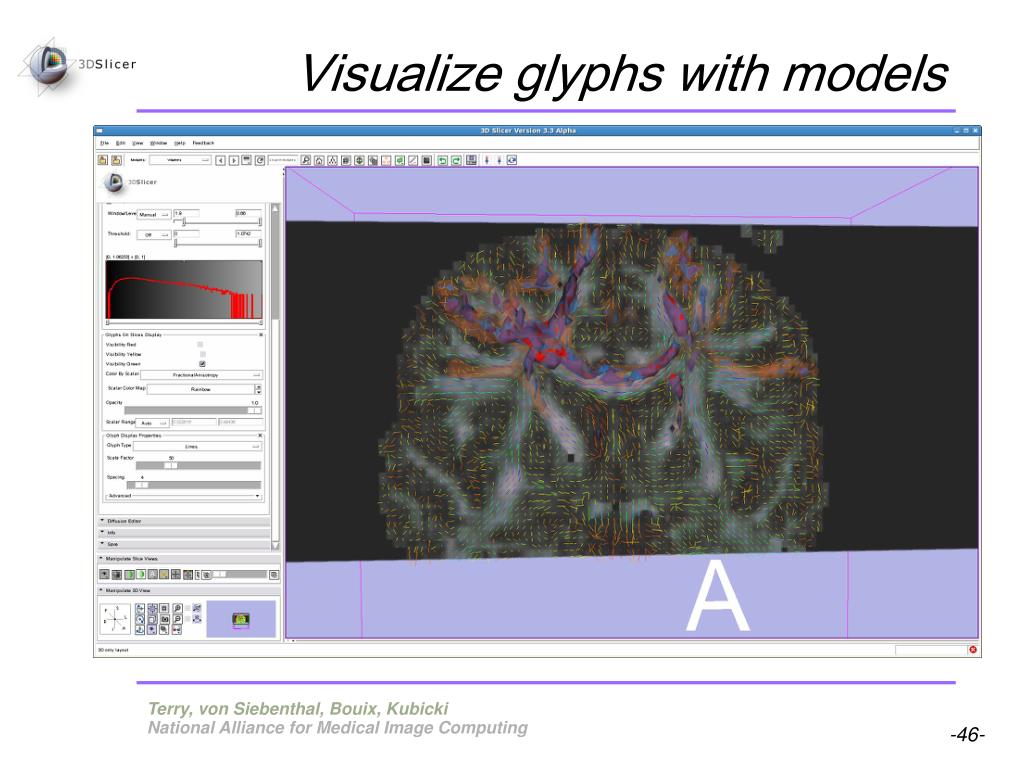Click the slice fade slider in Slice Views
Screen dimensions: 1024x768
point(239,574)
